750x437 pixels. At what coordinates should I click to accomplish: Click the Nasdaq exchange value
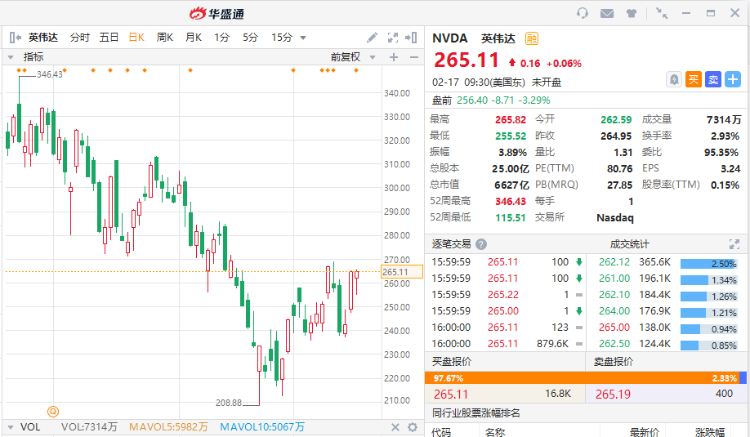pos(615,218)
